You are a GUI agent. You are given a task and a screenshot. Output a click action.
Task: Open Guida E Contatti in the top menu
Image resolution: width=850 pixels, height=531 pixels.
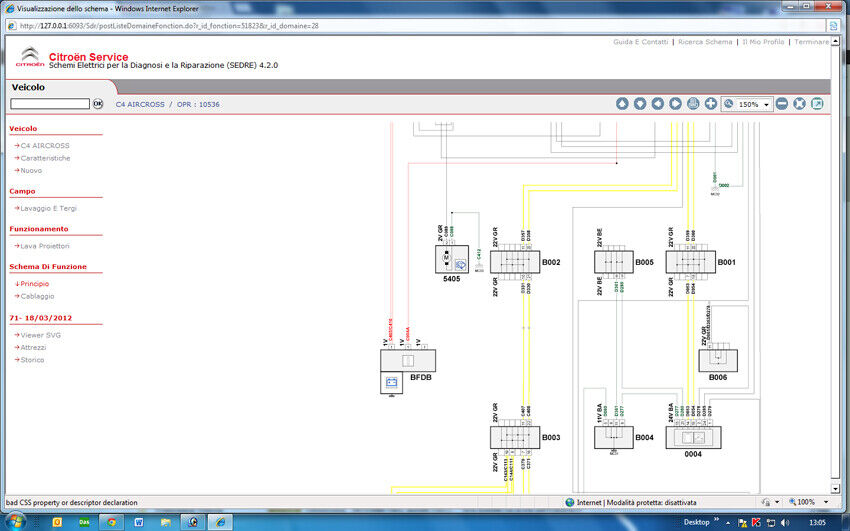(640, 42)
